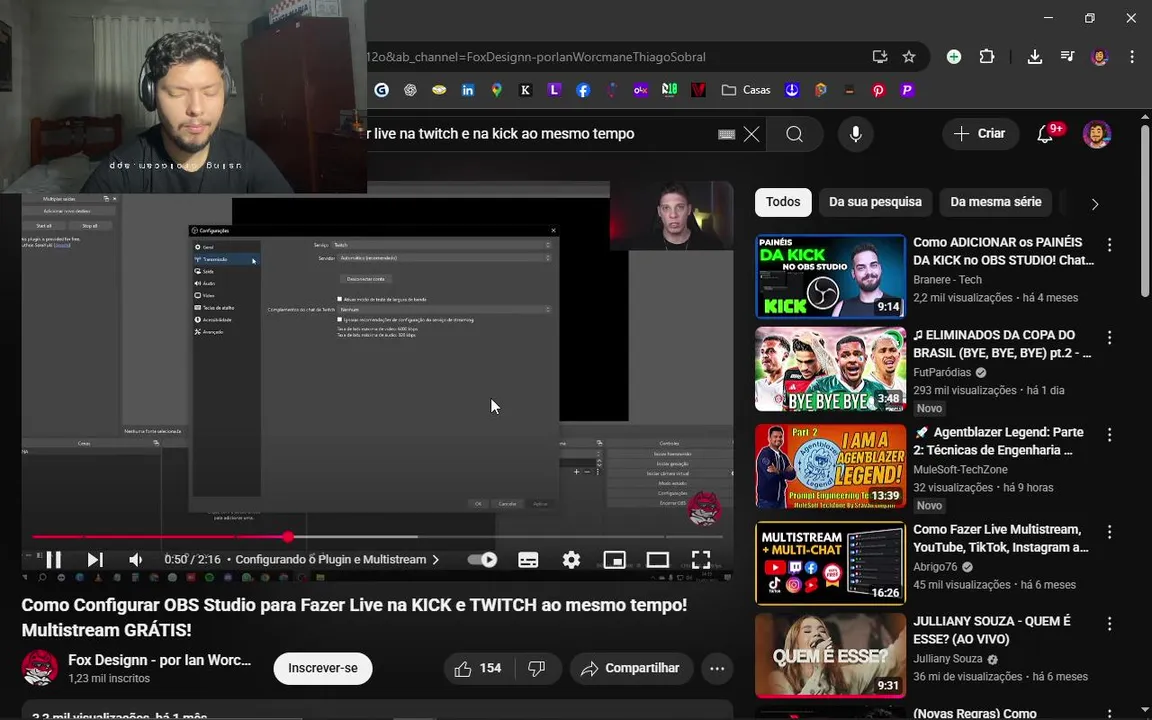Open the OLX bookmark
This screenshot has width=1152, height=720.
tap(640, 90)
